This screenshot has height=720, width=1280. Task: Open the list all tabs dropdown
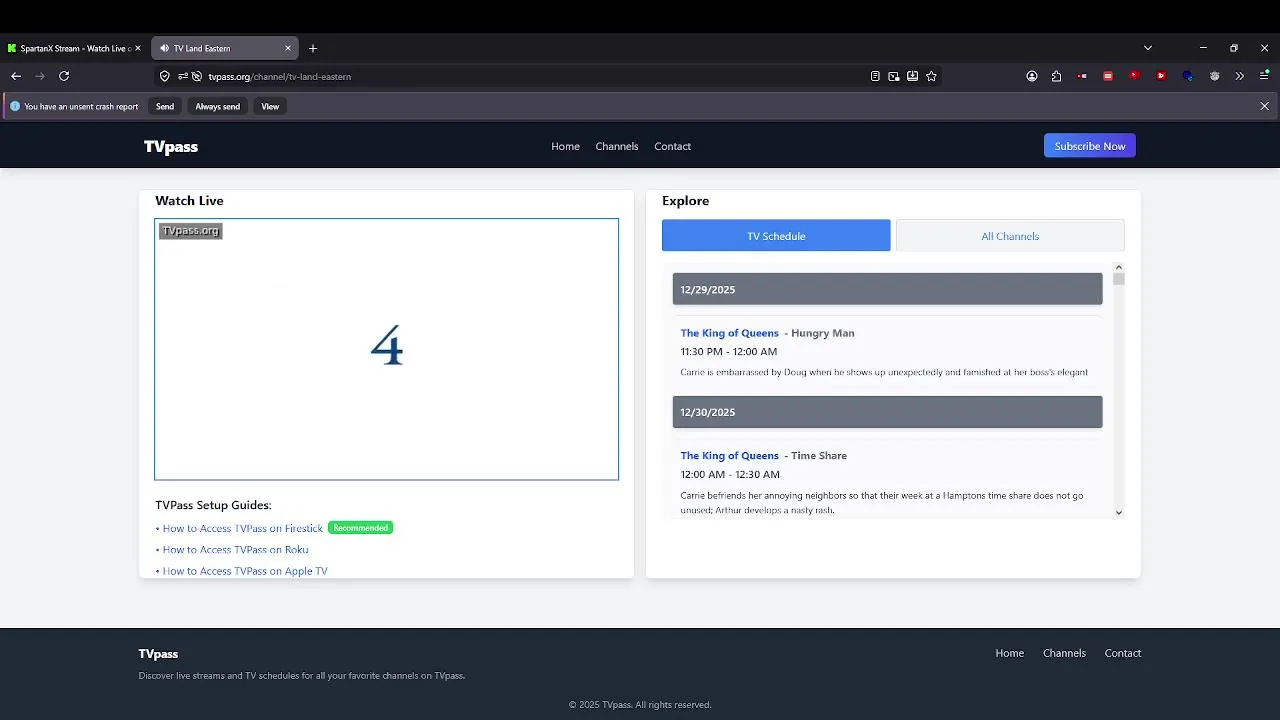[x=1148, y=48]
